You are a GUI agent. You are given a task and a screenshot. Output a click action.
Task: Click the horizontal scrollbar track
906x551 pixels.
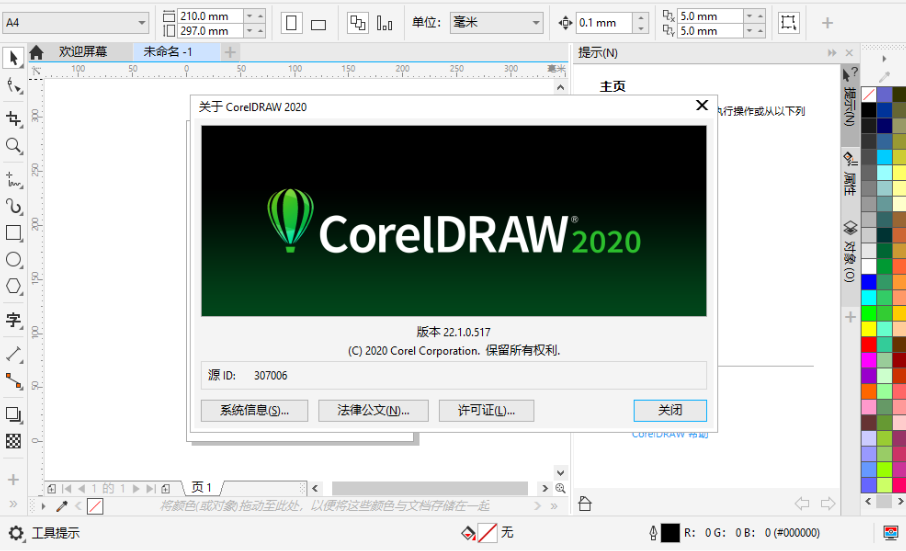[x=429, y=489]
